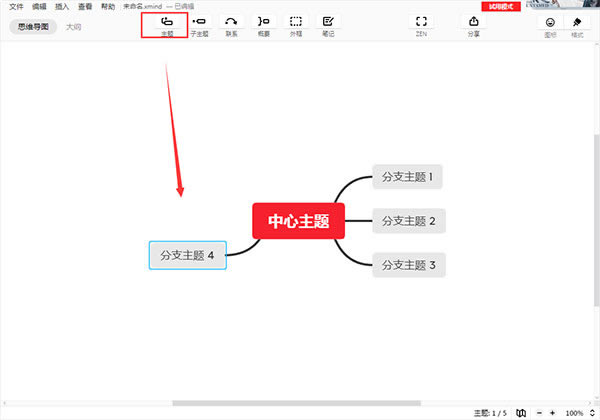Open the 文件 (File) menu
600x420 pixels.
coord(16,6)
